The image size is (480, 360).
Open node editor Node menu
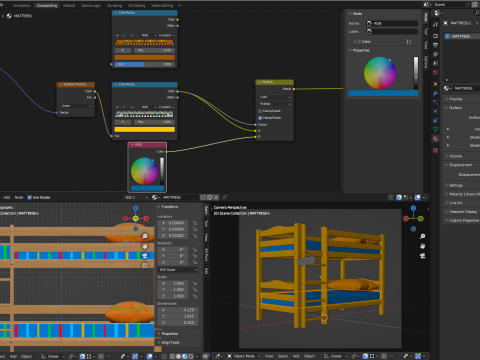tap(19, 197)
